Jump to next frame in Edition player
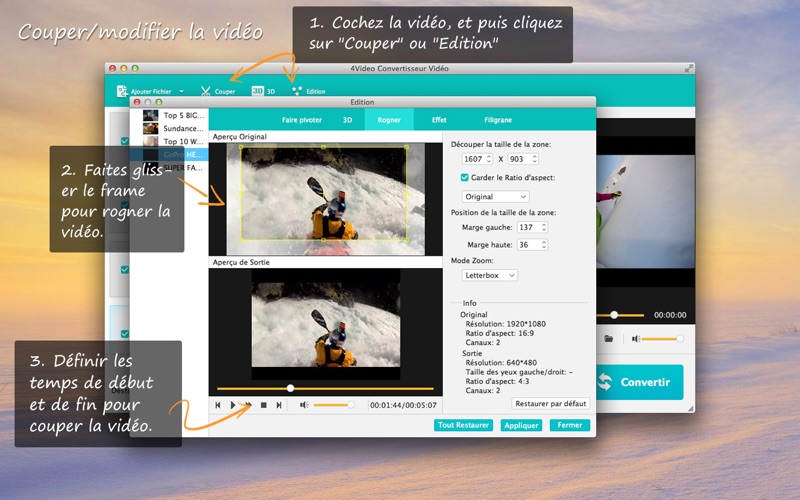The image size is (800, 500). [x=279, y=405]
